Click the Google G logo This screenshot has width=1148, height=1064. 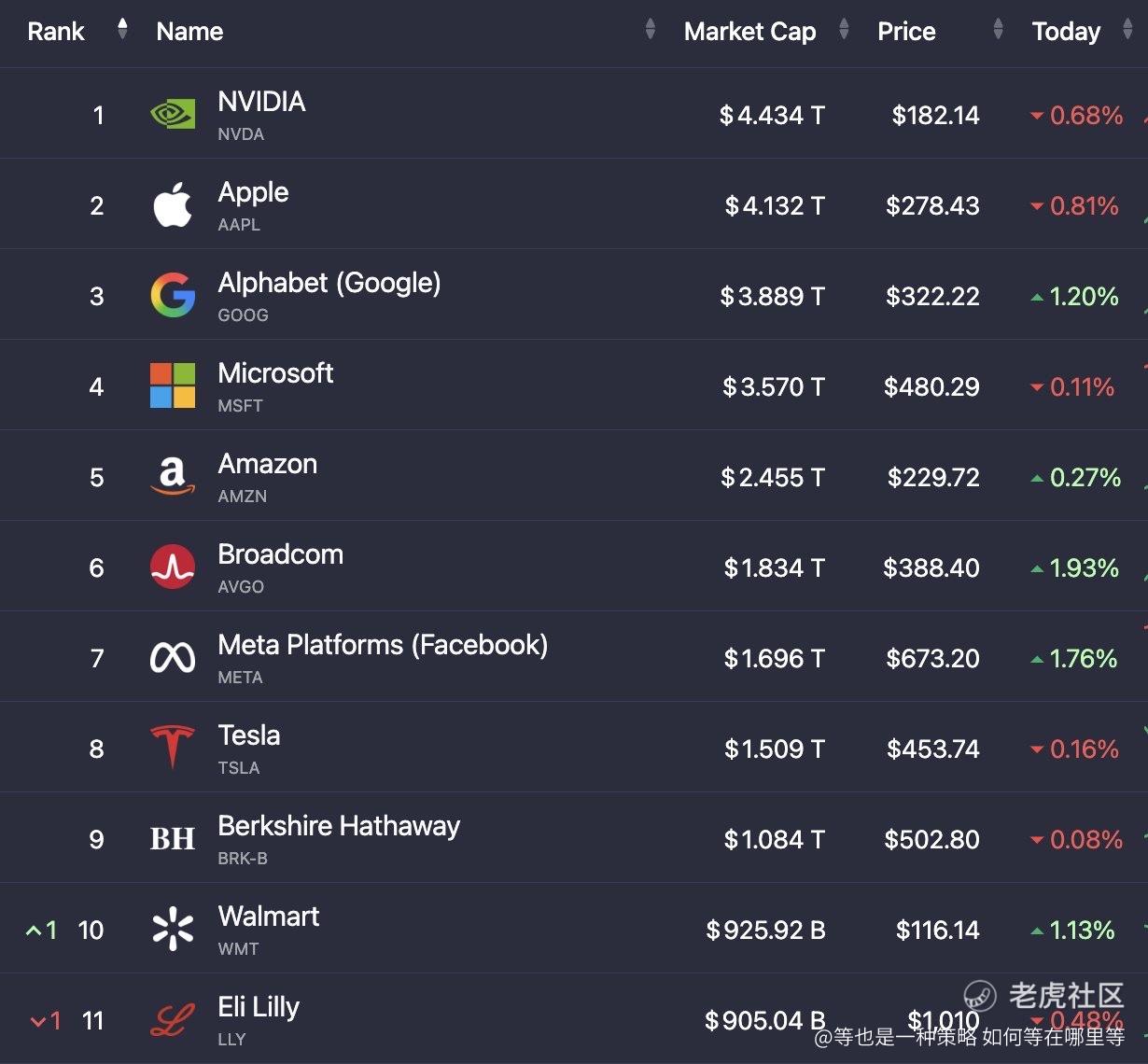[173, 296]
